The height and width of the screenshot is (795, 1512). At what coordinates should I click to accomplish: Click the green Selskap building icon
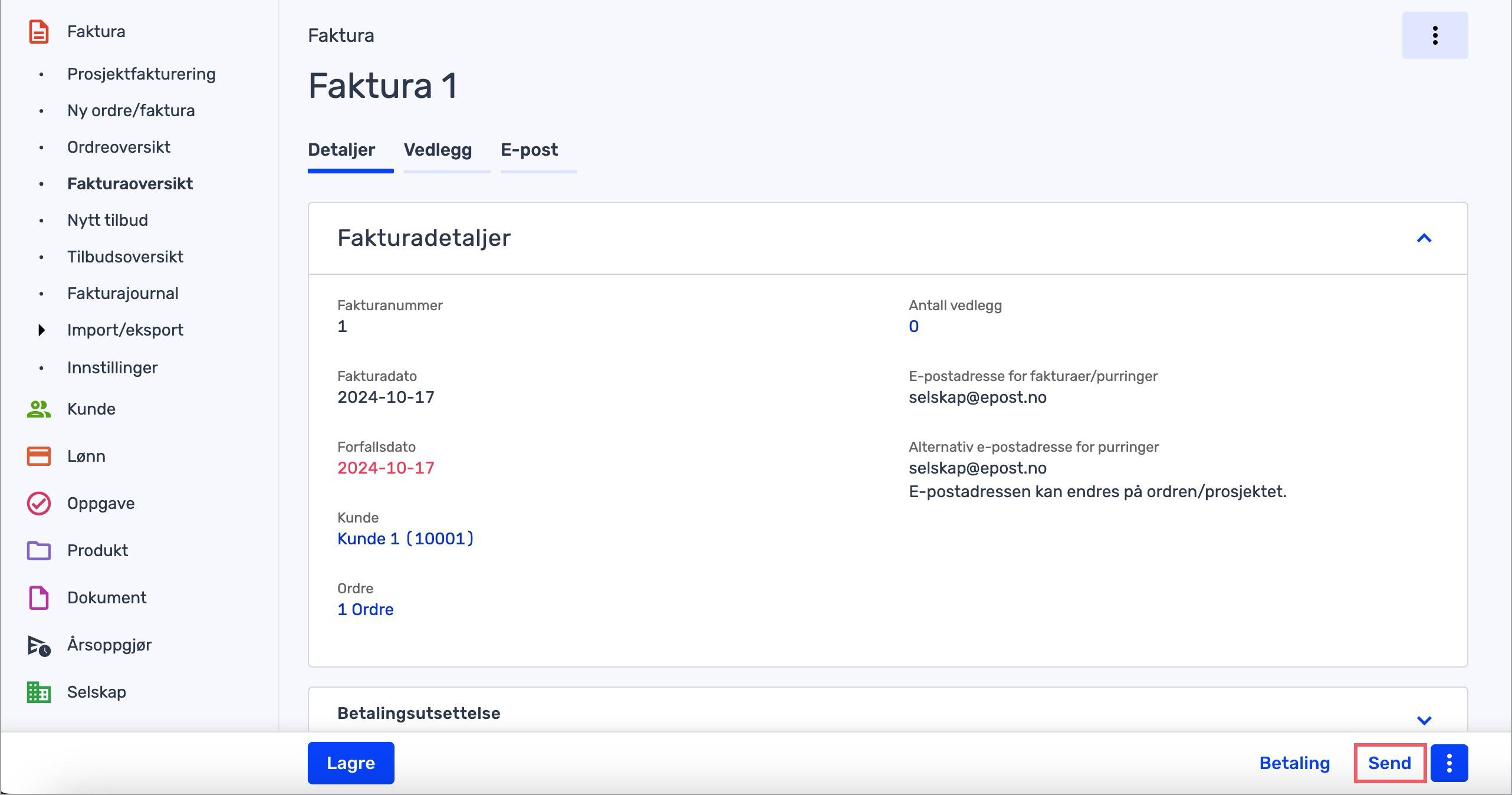[x=39, y=692]
